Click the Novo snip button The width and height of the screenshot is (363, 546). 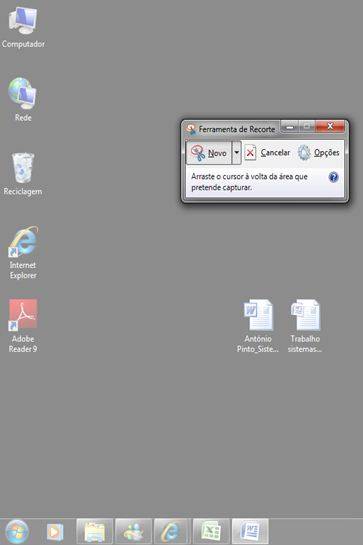click(209, 153)
